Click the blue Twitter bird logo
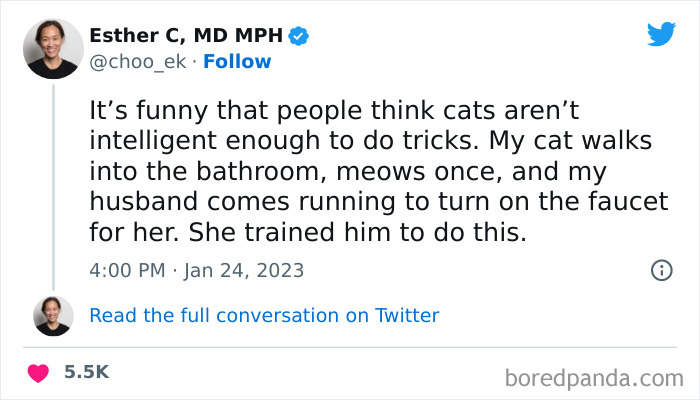Screen dimensions: 700x400 pos(661,35)
